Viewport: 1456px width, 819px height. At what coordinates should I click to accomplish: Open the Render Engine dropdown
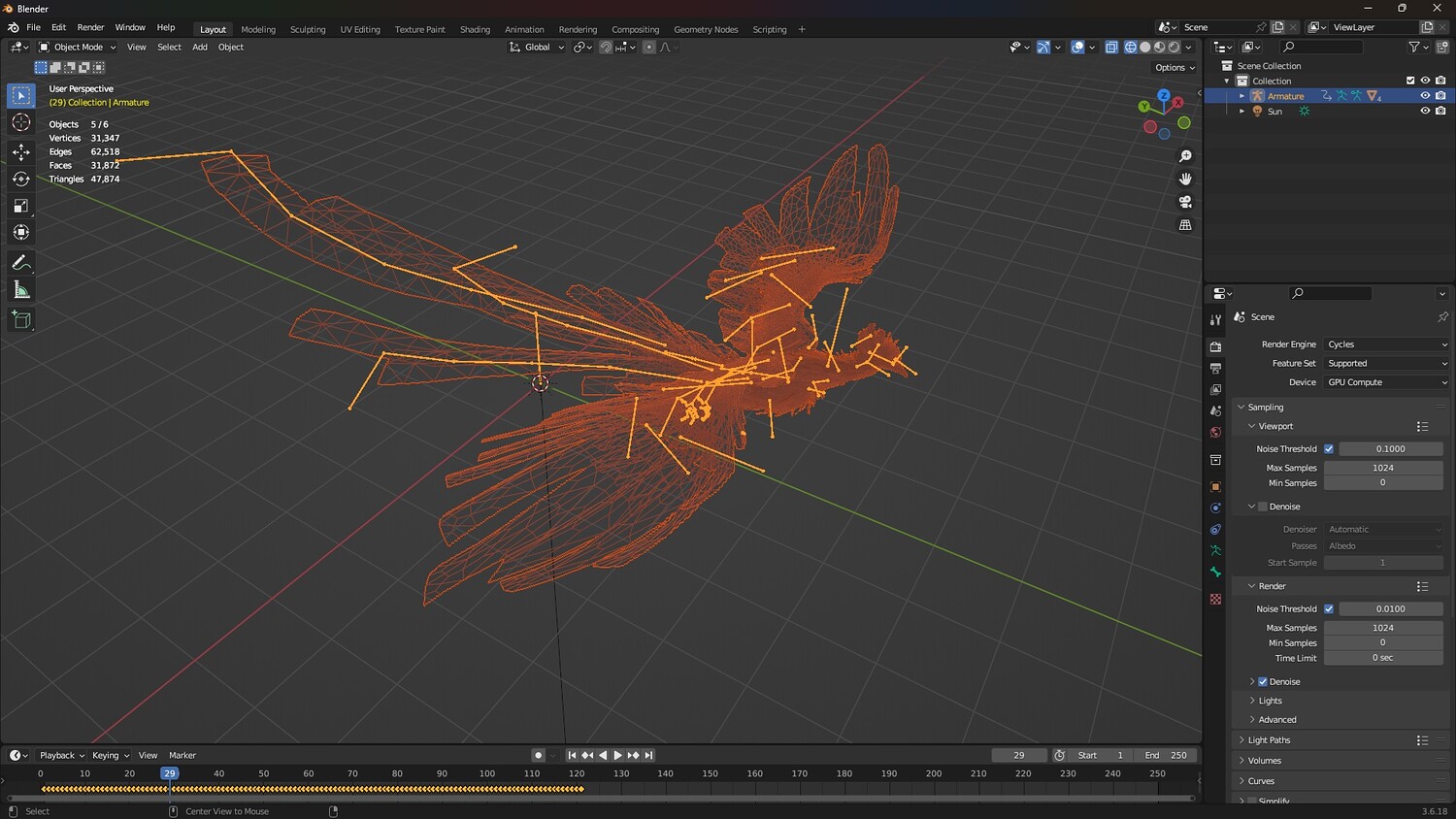point(1386,344)
